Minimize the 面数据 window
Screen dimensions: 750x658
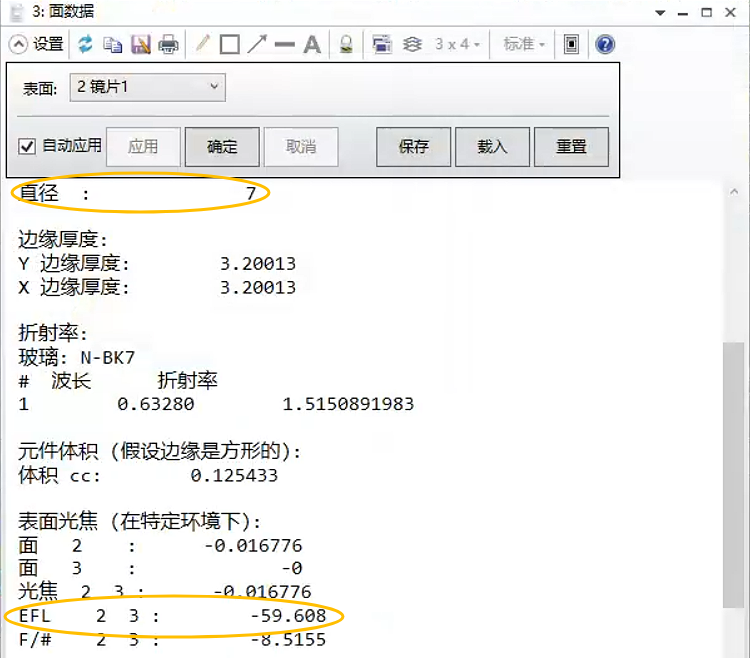[x=683, y=13]
